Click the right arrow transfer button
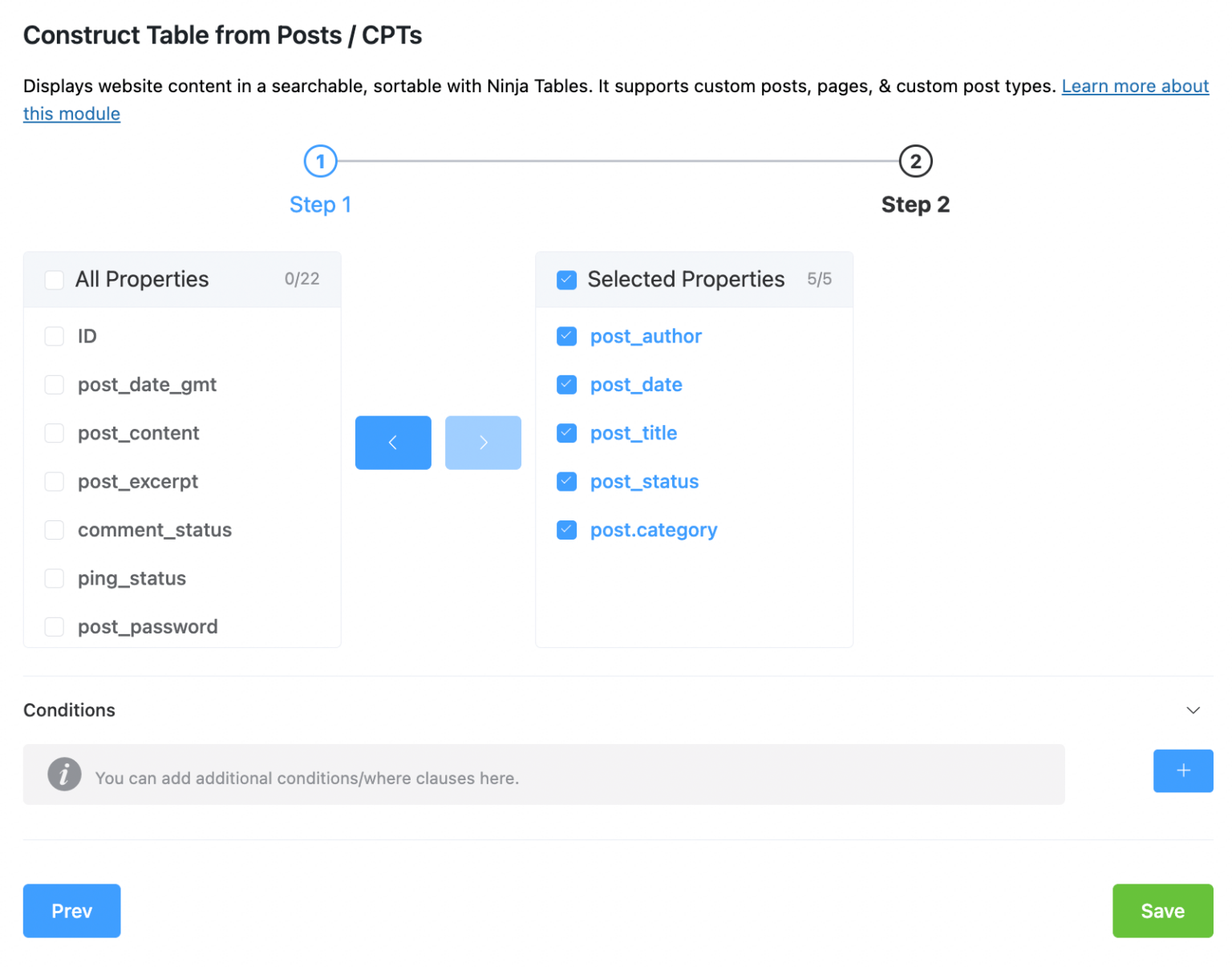The image size is (1232, 967). 483,442
